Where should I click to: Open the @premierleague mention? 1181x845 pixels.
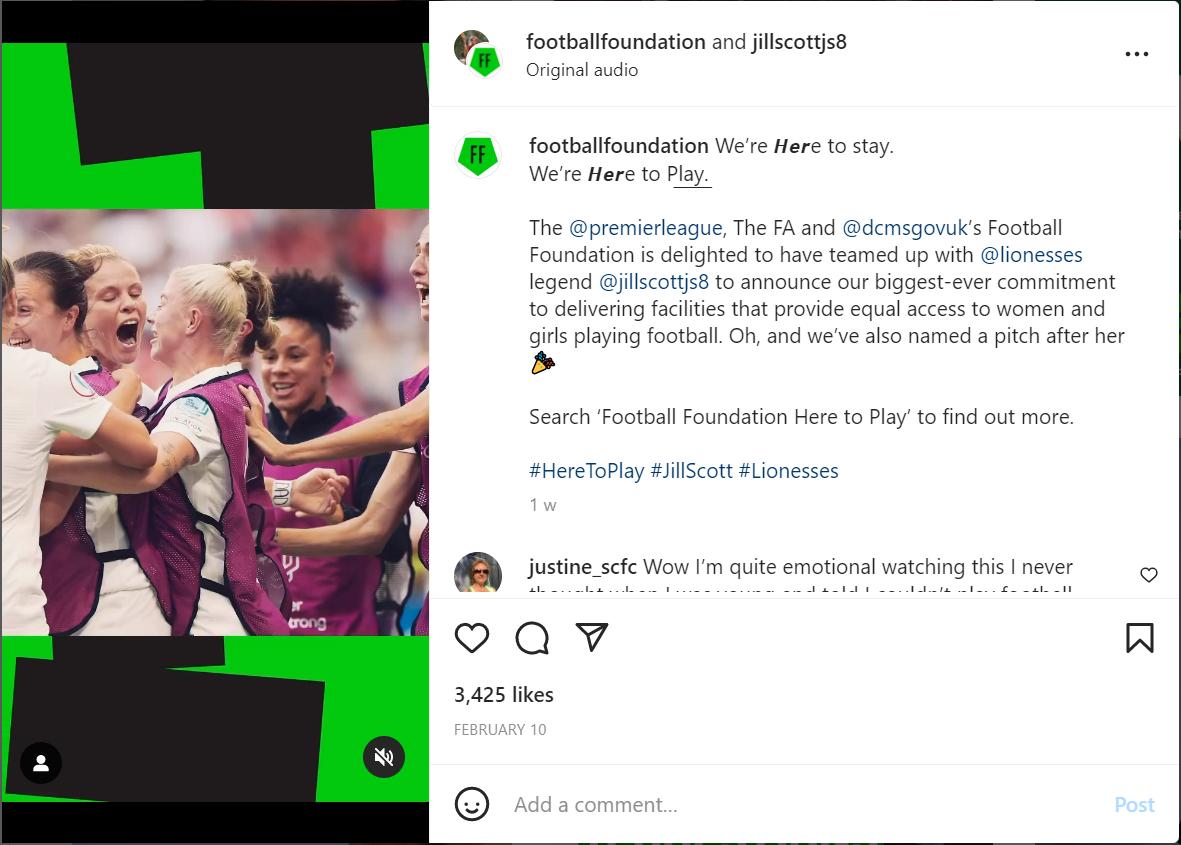coord(645,227)
